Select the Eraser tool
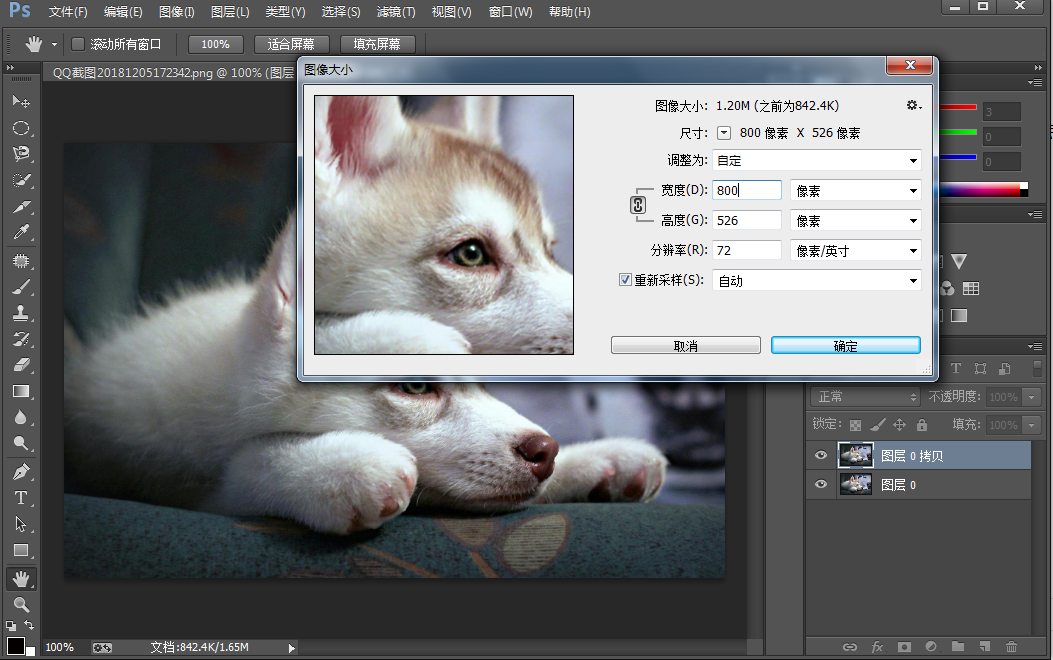1053x660 pixels. coord(21,365)
